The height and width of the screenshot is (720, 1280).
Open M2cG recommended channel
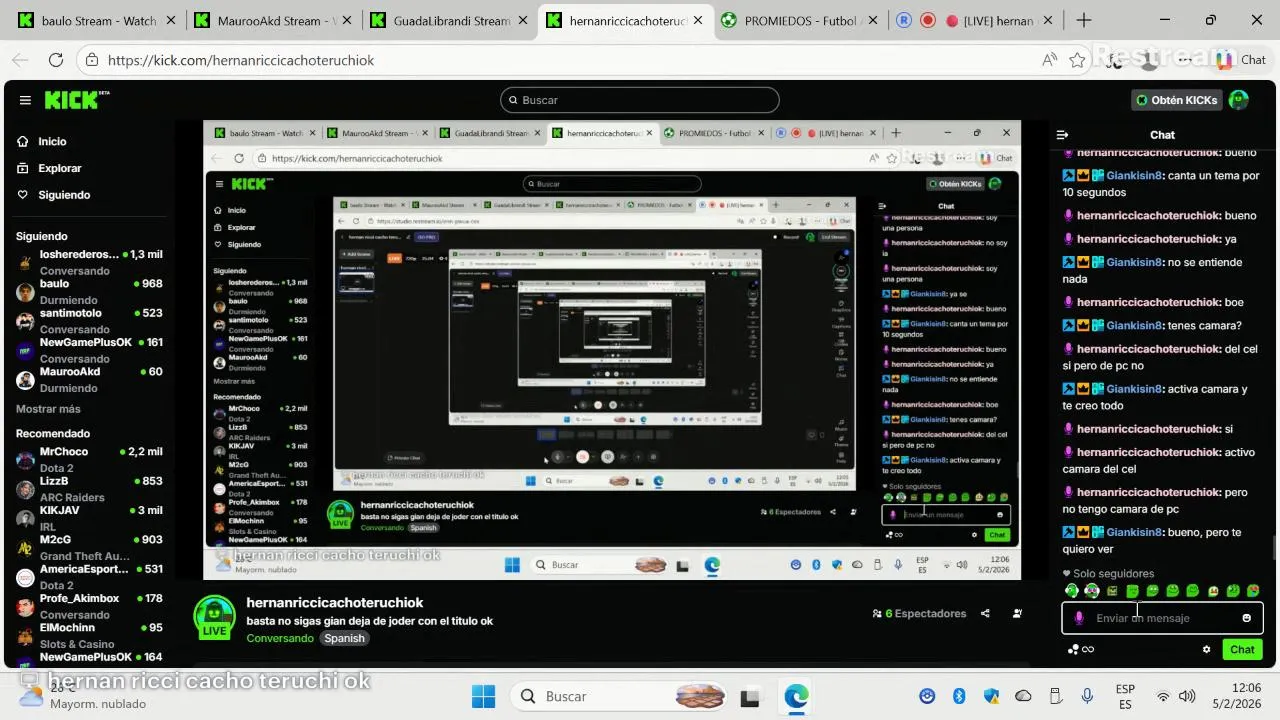89,547
